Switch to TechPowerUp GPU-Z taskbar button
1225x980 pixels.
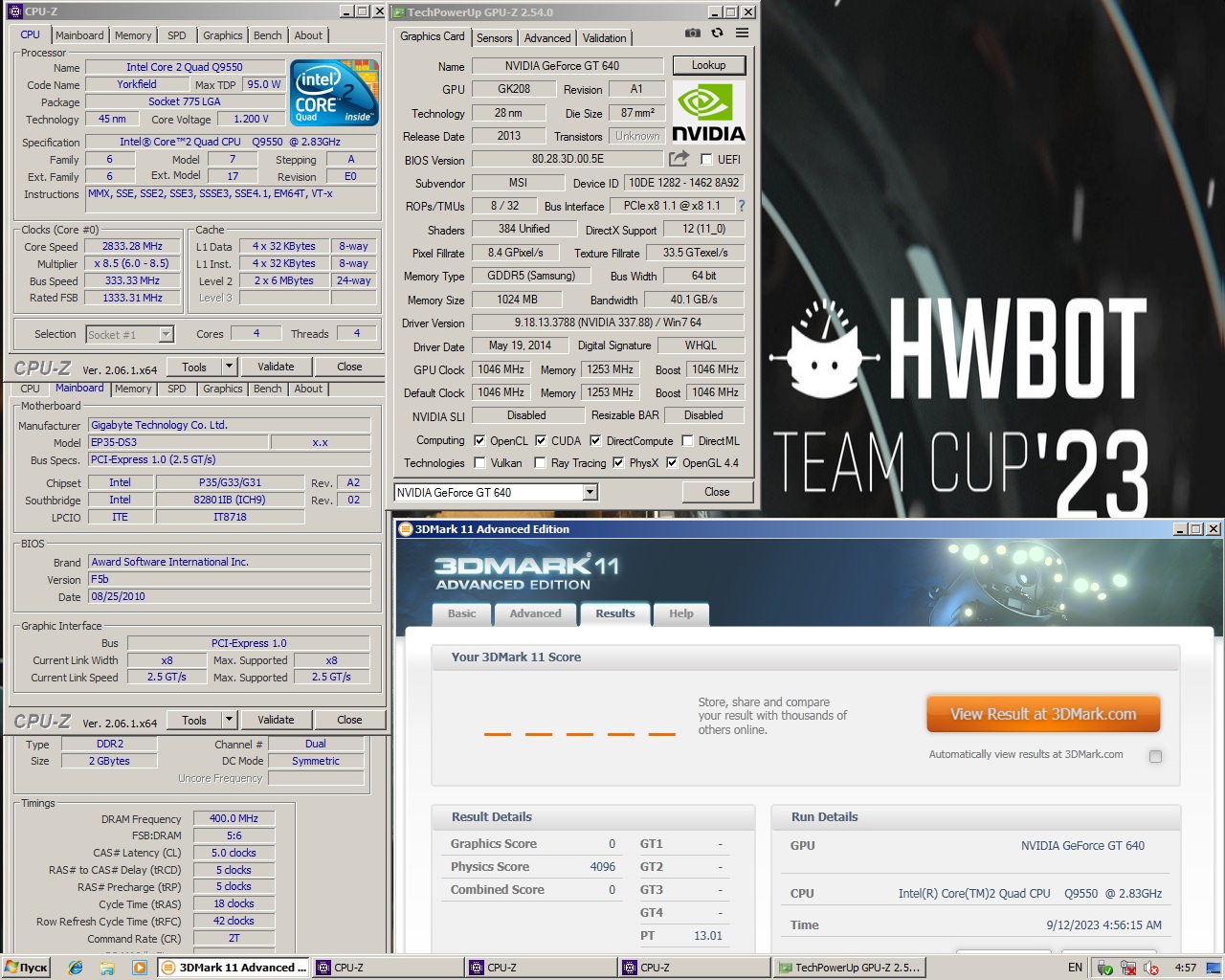pos(850,968)
